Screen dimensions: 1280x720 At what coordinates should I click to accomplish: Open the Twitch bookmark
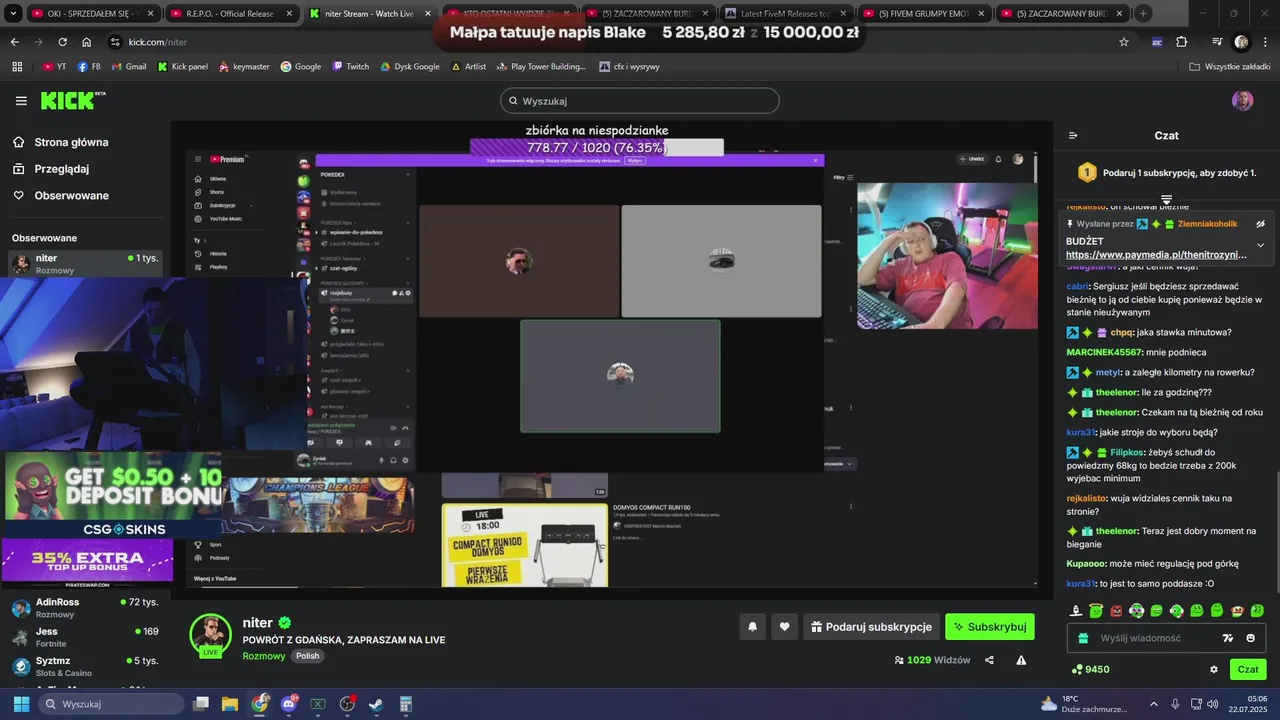351,66
